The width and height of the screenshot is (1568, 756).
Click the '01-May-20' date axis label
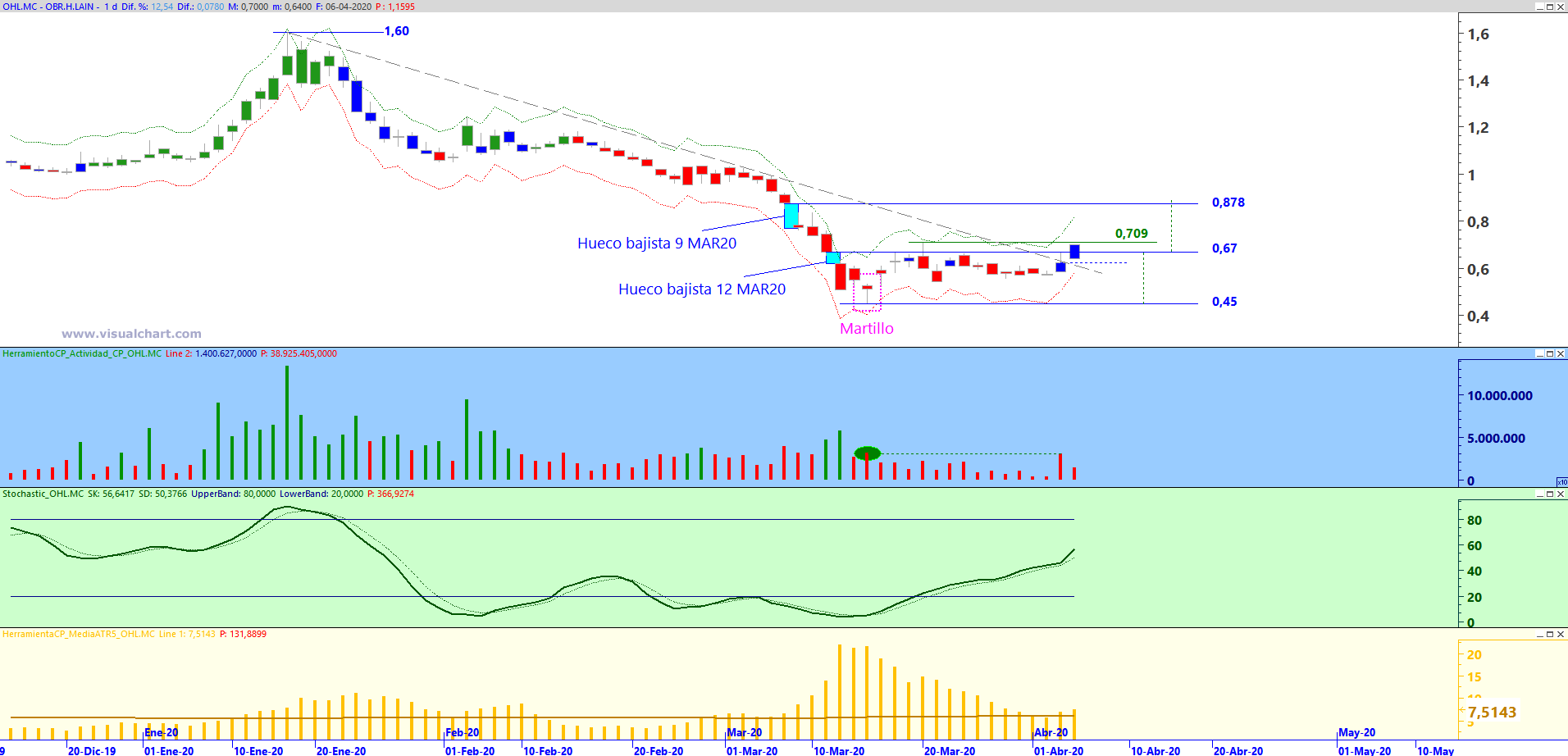[x=1365, y=750]
